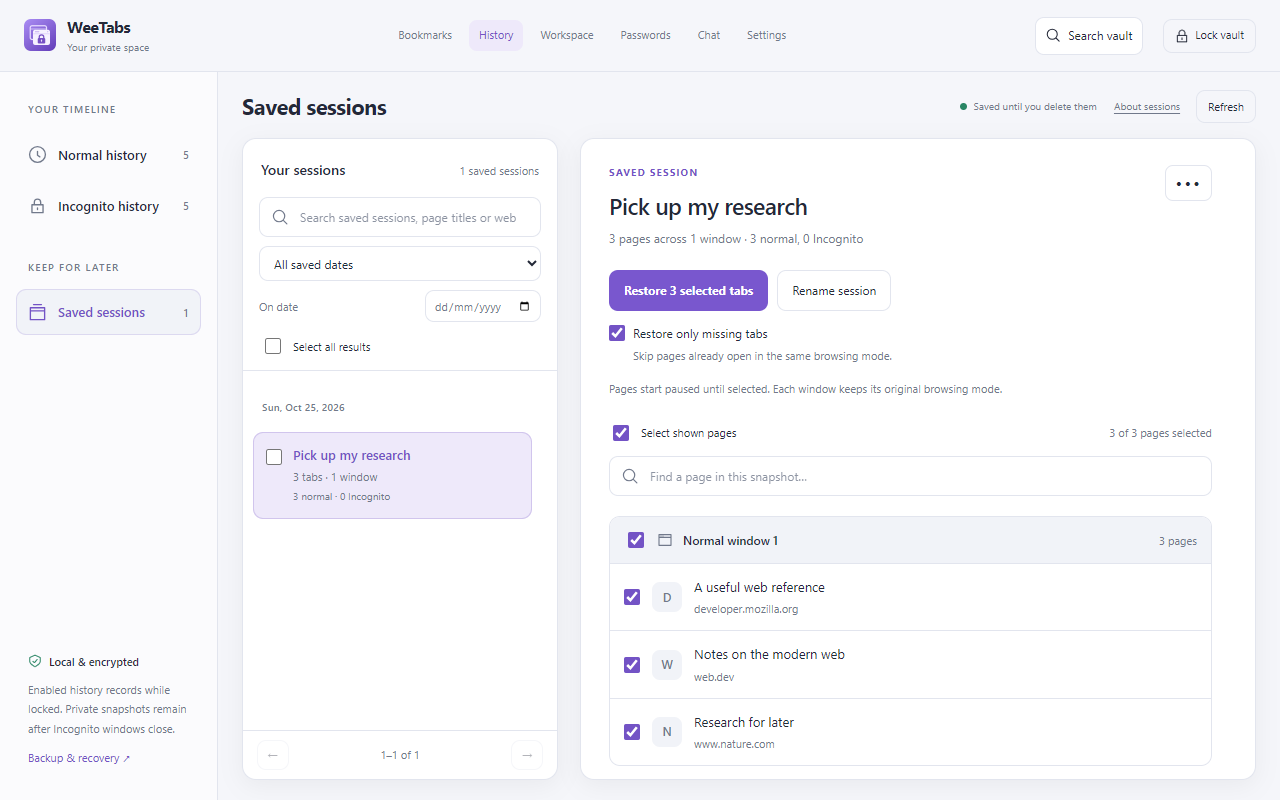Toggle Select shown pages checkbox
The width and height of the screenshot is (1280, 800).
[x=621, y=433]
